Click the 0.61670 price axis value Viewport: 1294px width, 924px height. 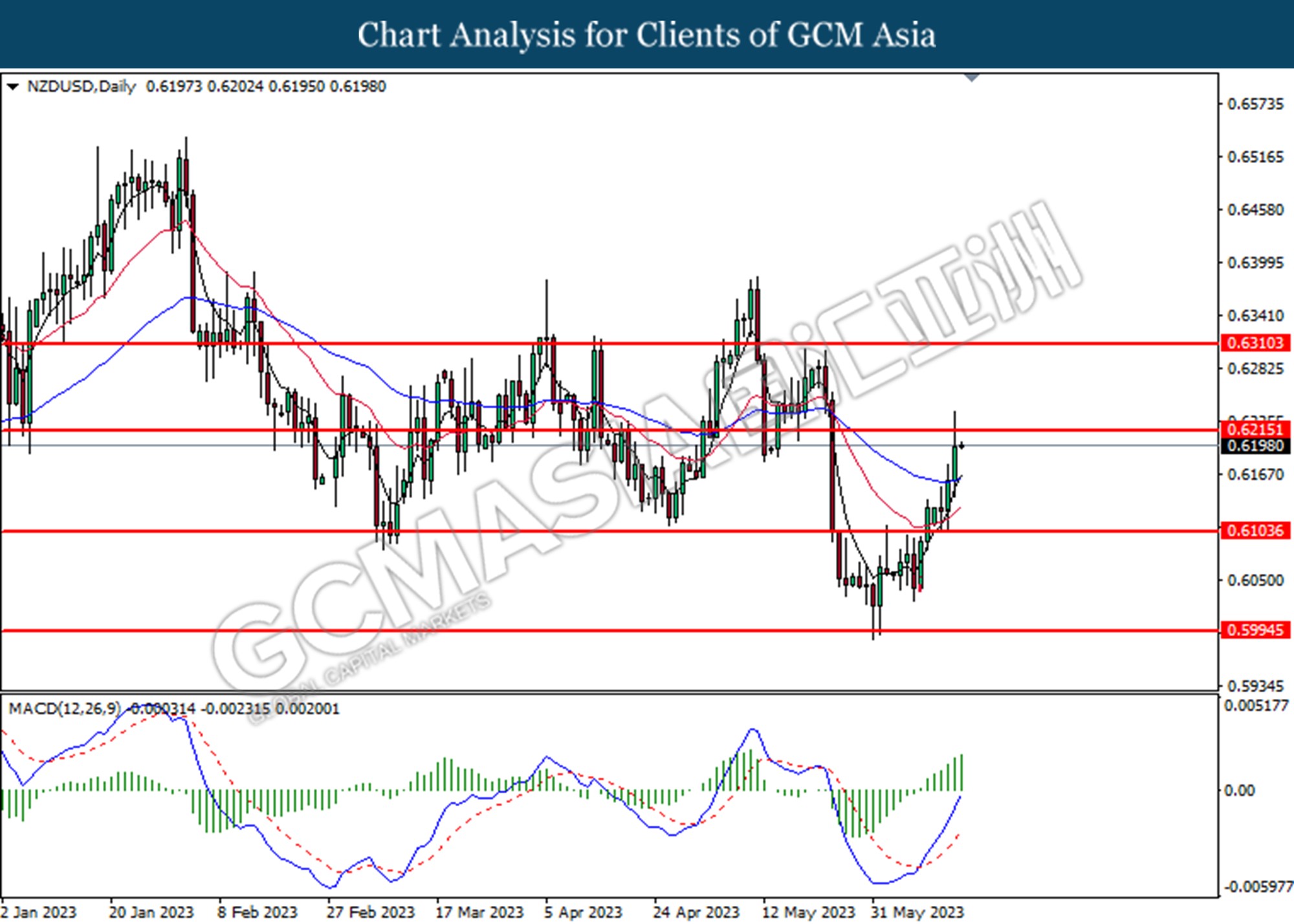pyautogui.click(x=1255, y=475)
